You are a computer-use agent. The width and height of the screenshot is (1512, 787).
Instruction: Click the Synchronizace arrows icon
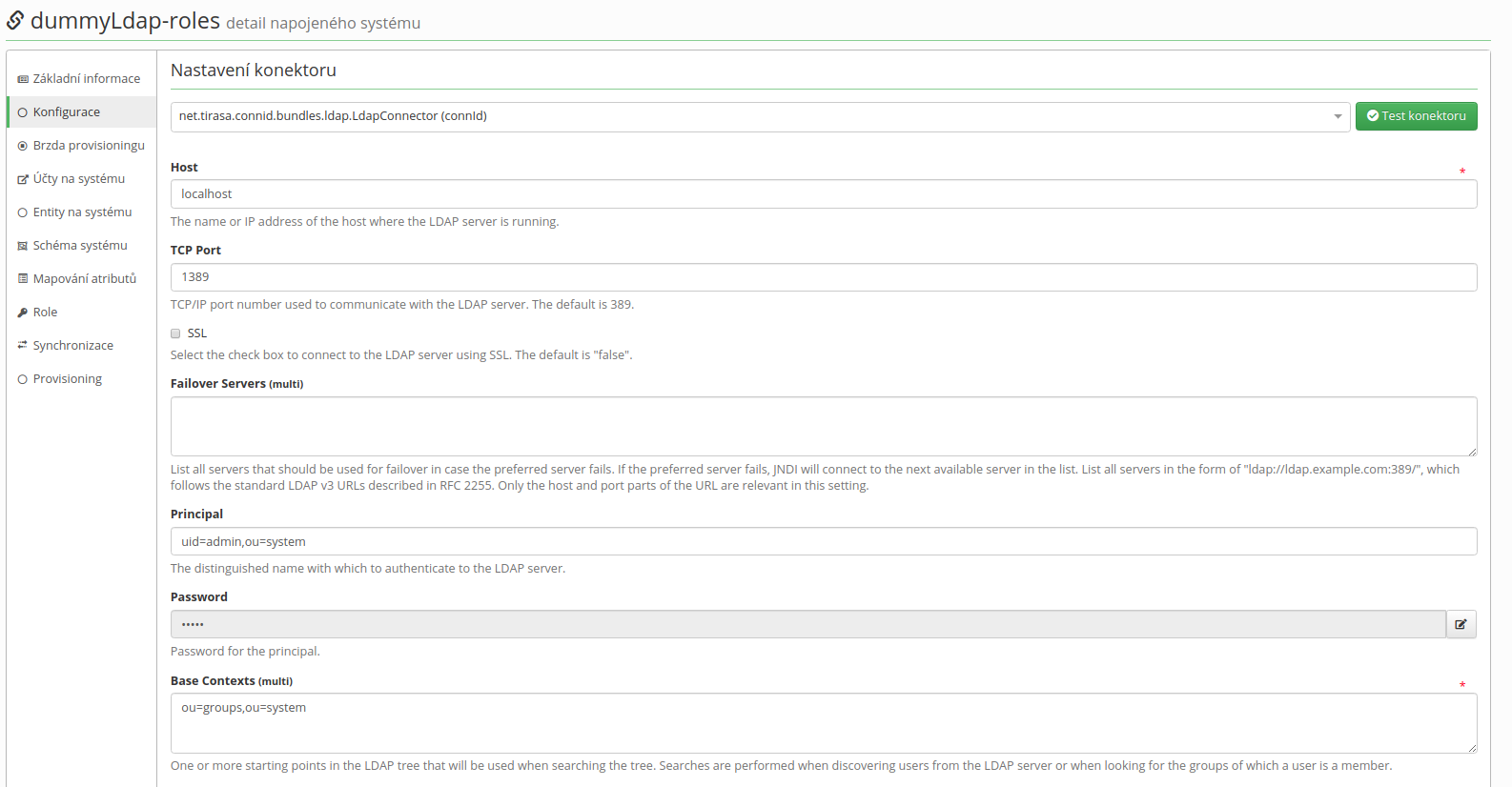23,346
